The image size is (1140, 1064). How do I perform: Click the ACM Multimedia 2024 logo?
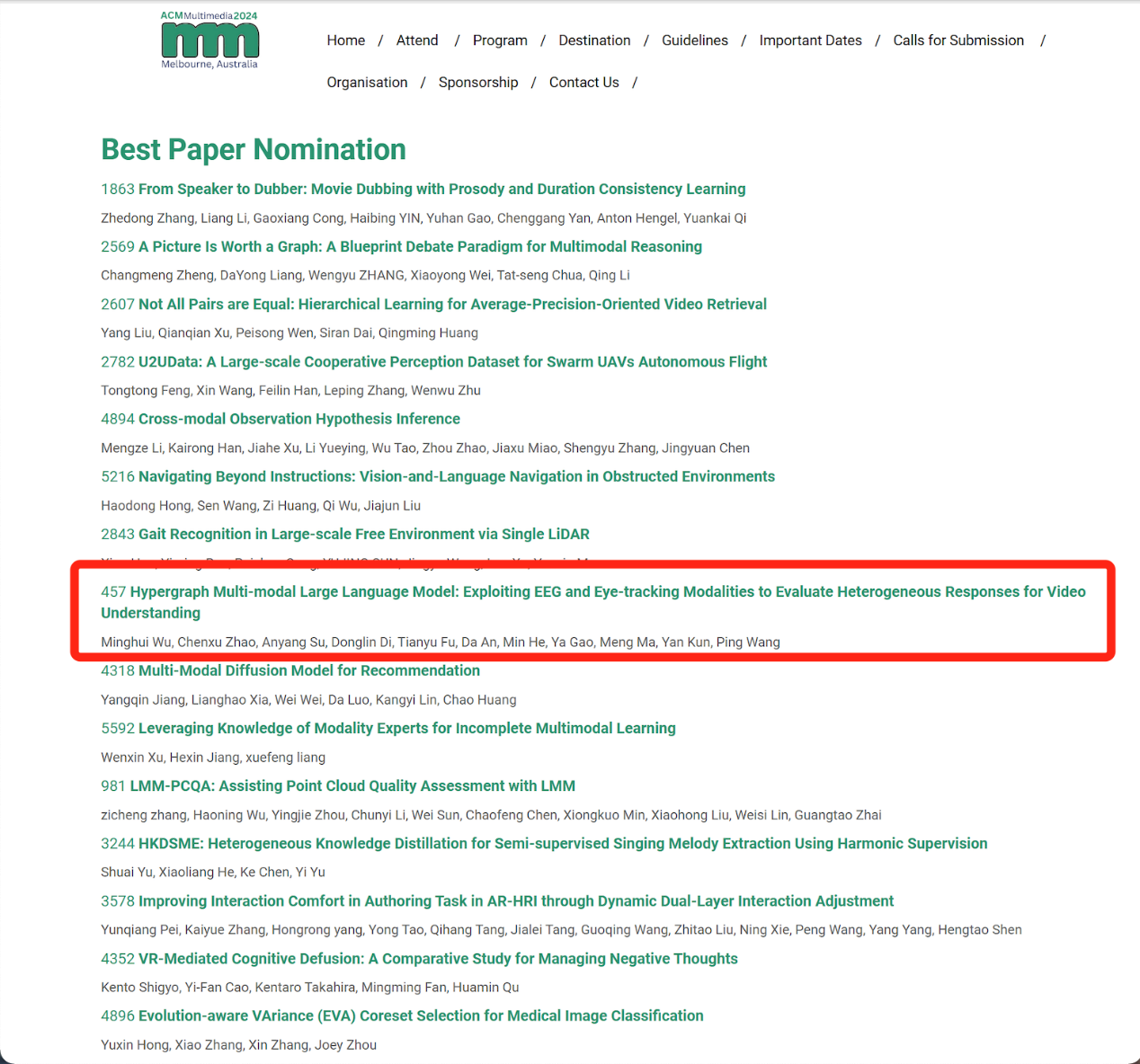click(209, 40)
